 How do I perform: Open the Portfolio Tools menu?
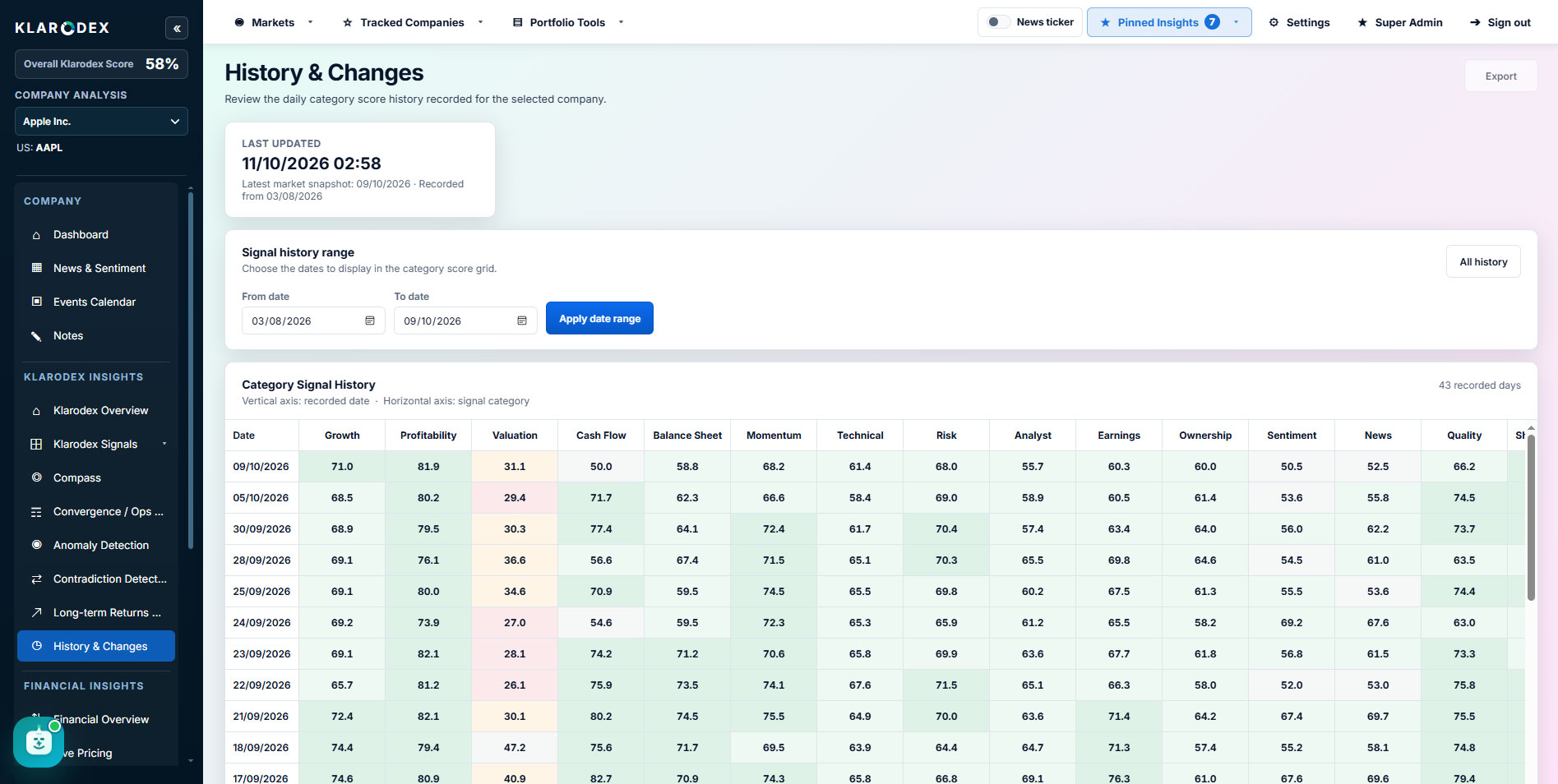tap(568, 22)
